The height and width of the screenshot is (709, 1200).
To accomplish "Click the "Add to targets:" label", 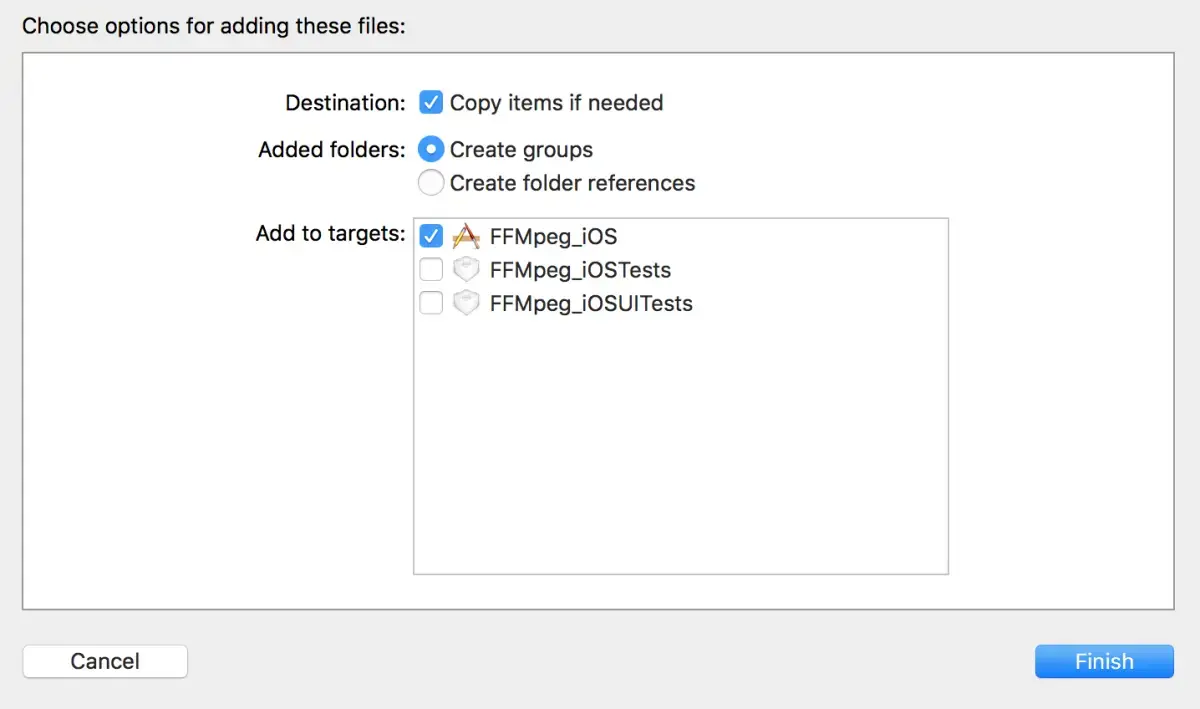I will click(330, 233).
